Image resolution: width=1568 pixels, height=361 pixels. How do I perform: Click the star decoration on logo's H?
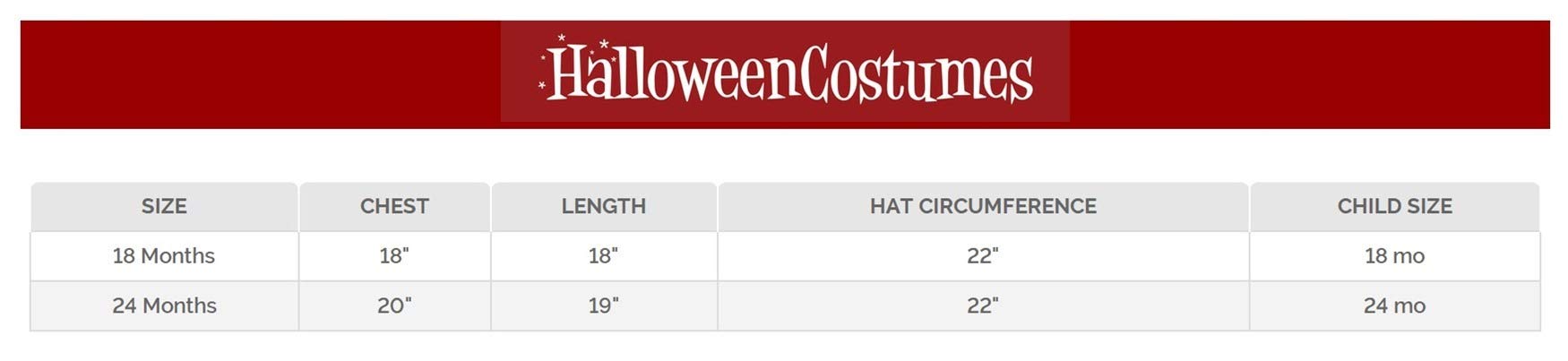coord(562,39)
